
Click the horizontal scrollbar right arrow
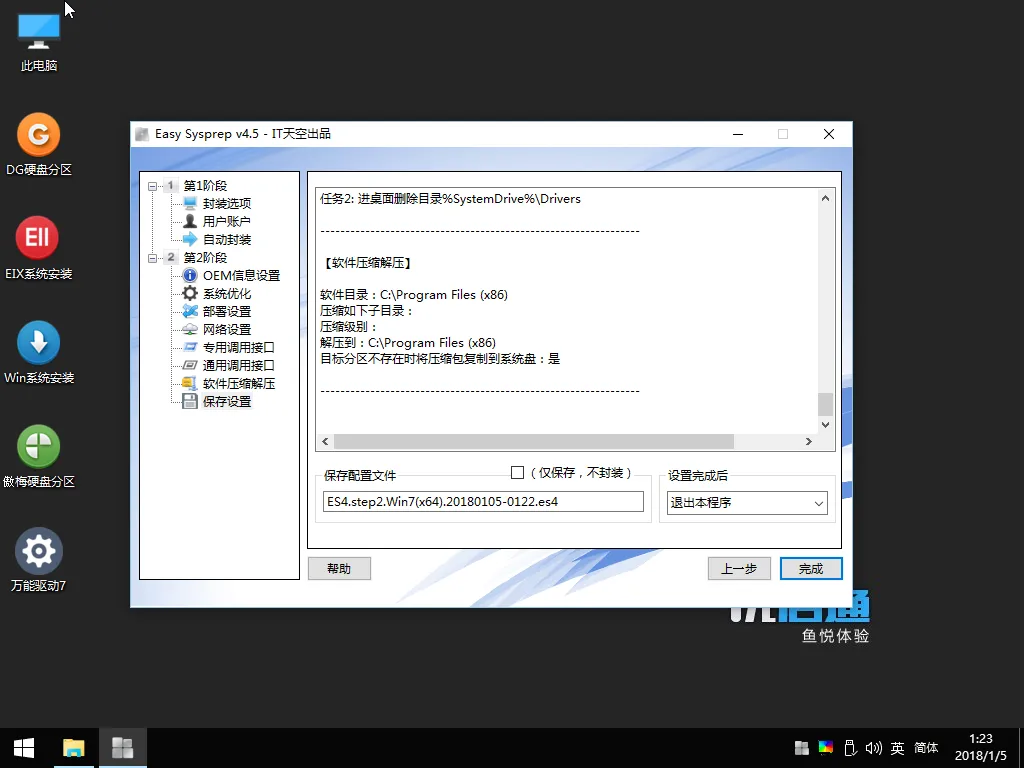point(808,441)
